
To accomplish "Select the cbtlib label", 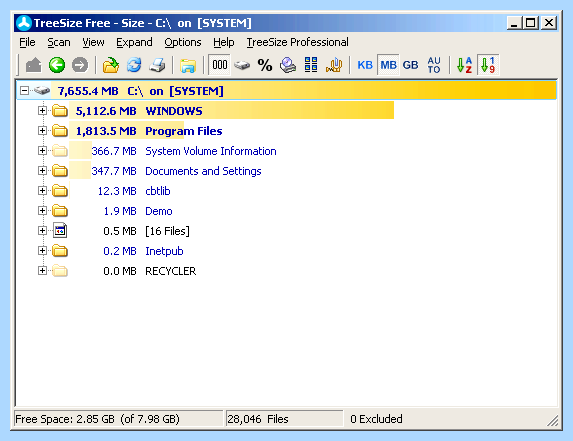I will (158, 191).
